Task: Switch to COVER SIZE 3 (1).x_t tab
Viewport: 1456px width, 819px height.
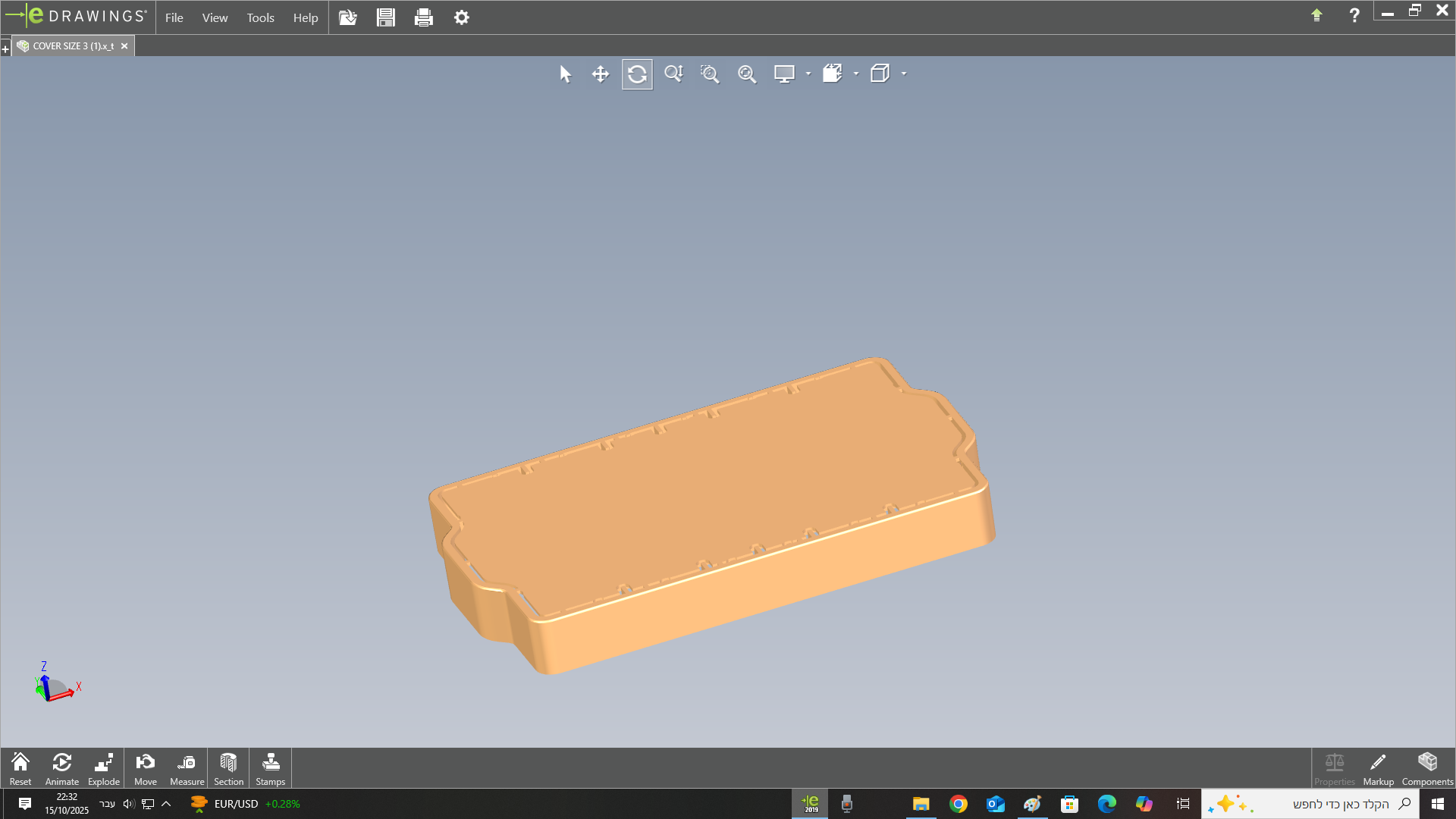Action: click(x=73, y=46)
